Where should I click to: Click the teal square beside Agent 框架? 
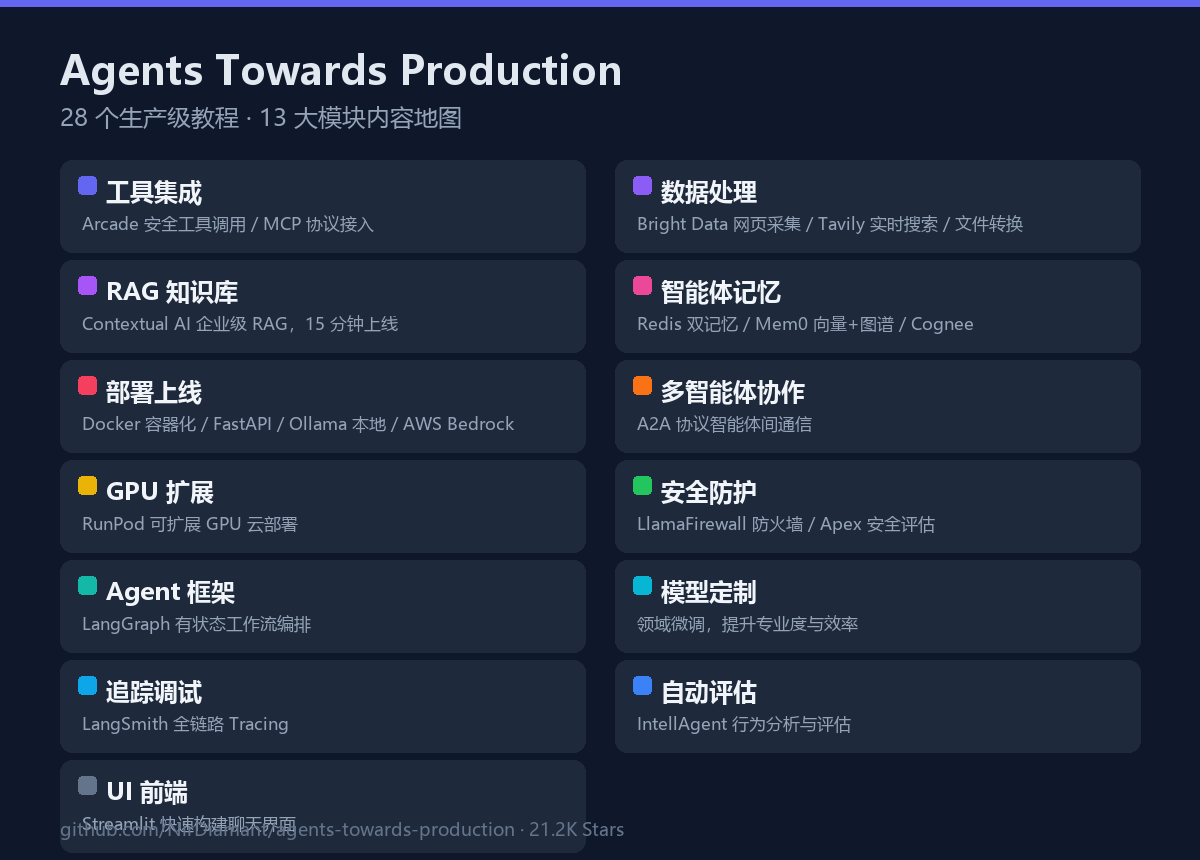pyautogui.click(x=87, y=586)
